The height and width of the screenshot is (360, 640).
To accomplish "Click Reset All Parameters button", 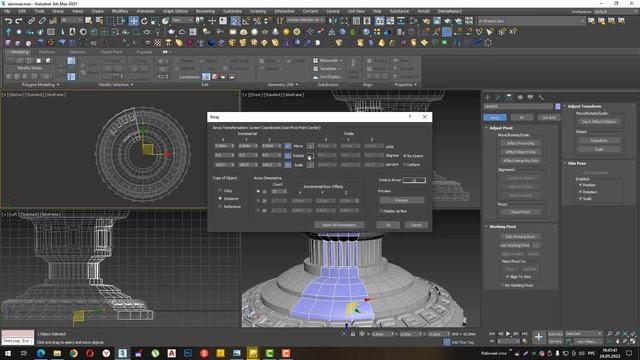I will [x=339, y=225].
